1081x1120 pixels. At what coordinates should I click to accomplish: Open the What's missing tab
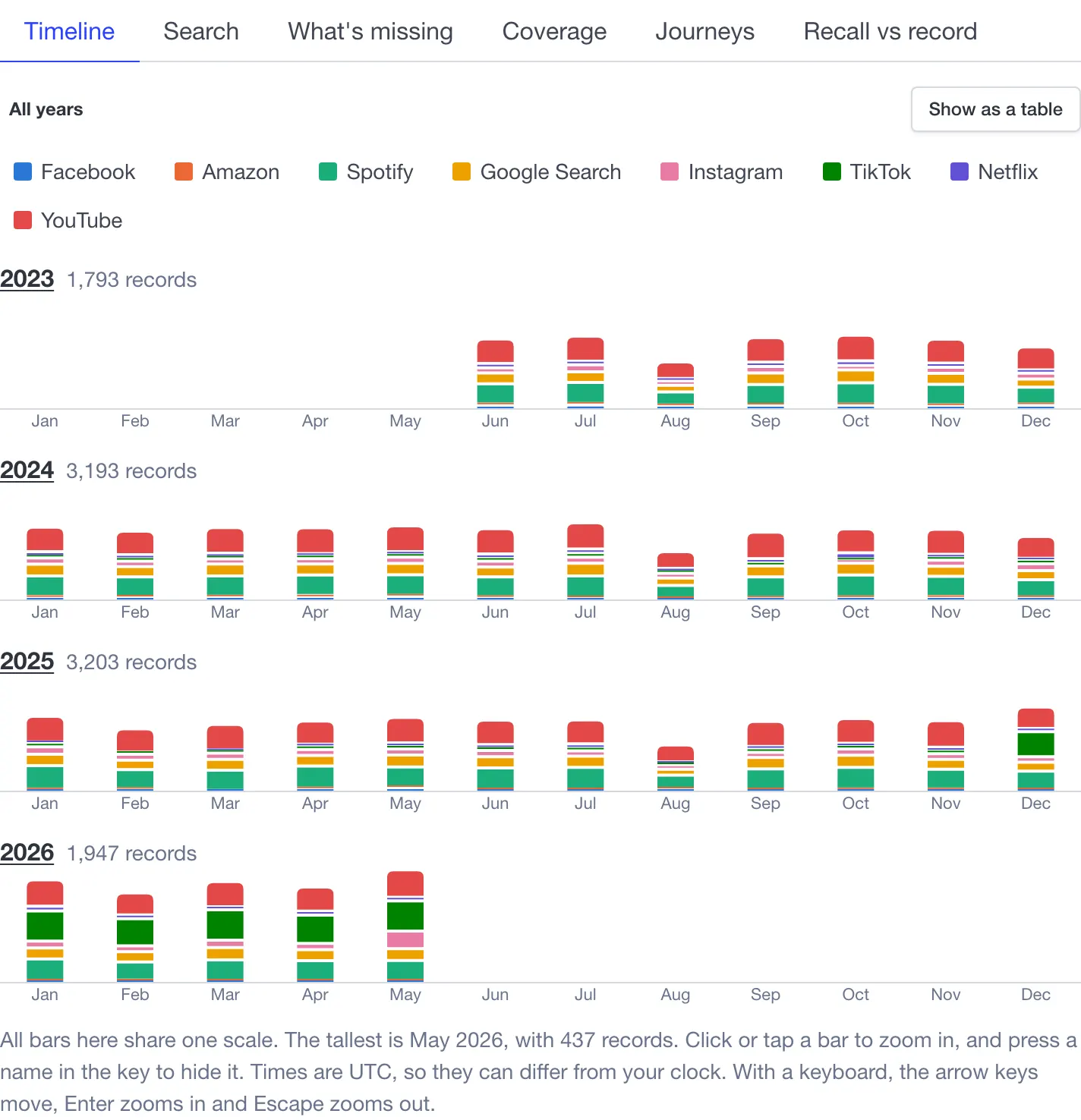pos(370,31)
